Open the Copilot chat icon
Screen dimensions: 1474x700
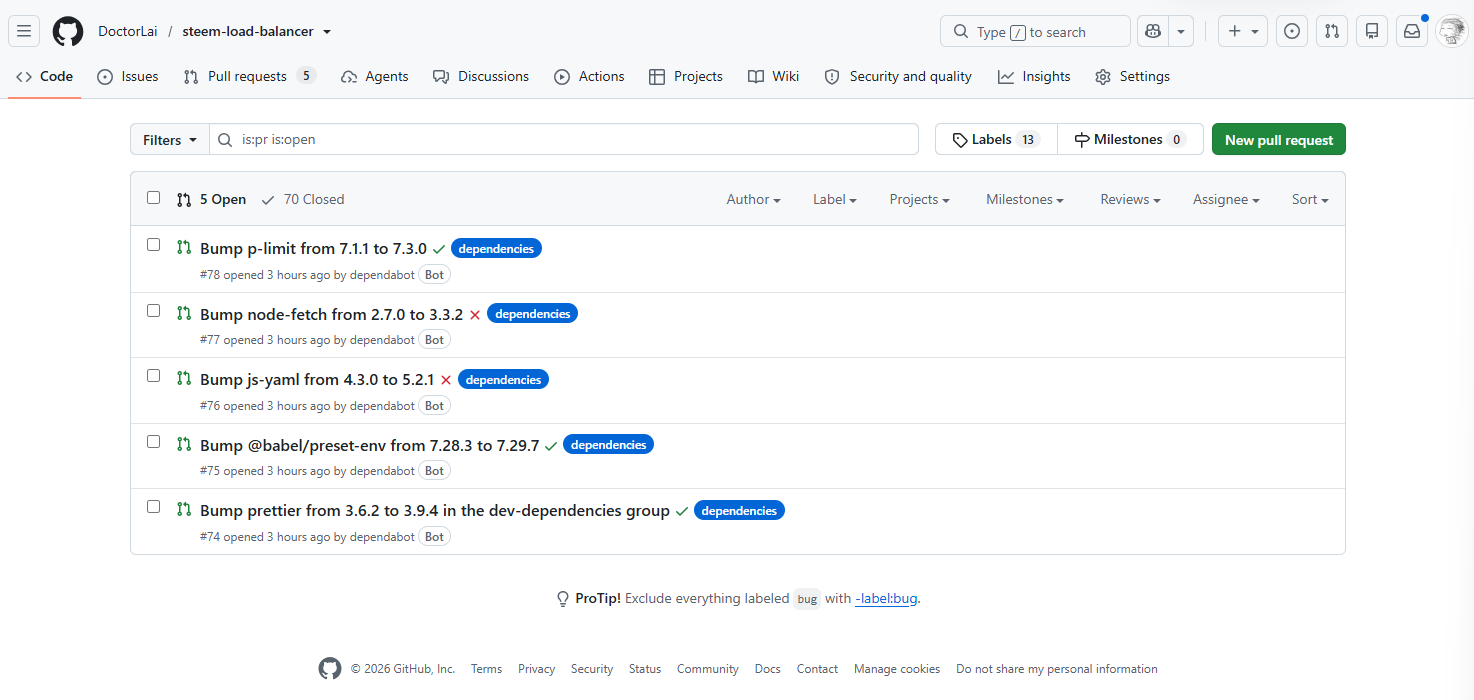[x=1153, y=31]
